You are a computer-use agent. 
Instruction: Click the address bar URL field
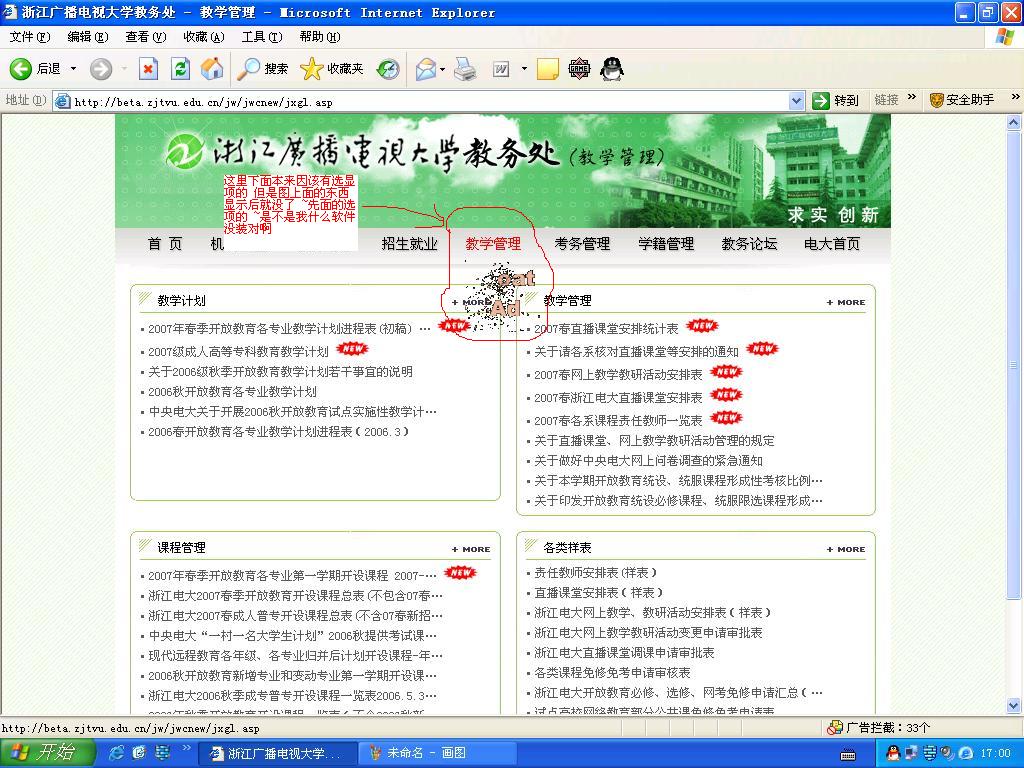[429, 102]
